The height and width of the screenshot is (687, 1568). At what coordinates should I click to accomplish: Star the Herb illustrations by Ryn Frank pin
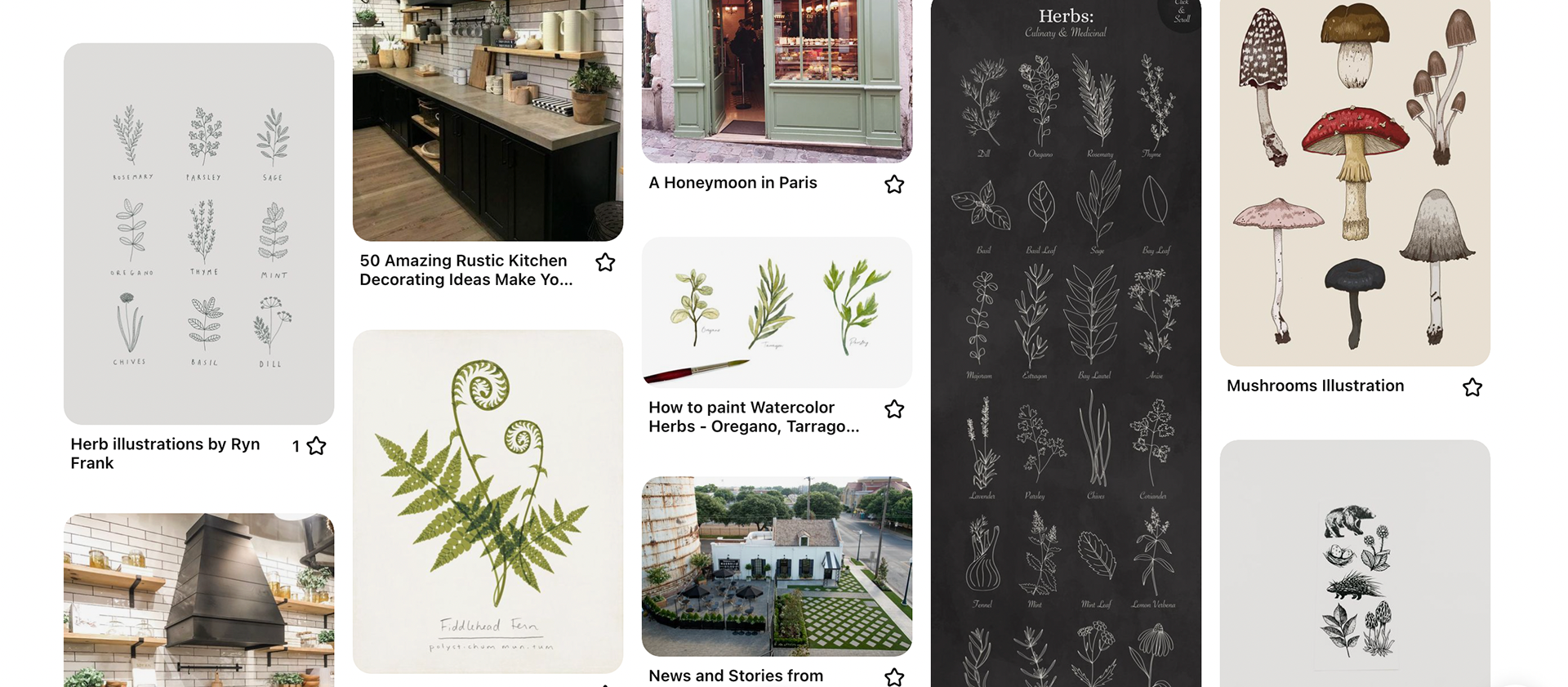pos(316,446)
